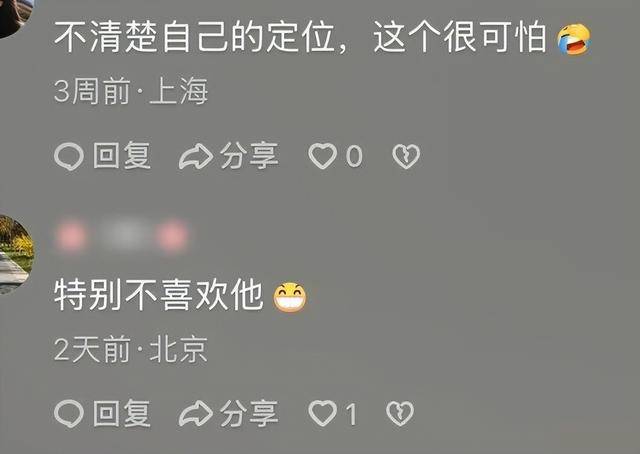Click the 回复 label under the 特别不喜欢他 comment
This screenshot has height=454, width=640.
coord(122,413)
